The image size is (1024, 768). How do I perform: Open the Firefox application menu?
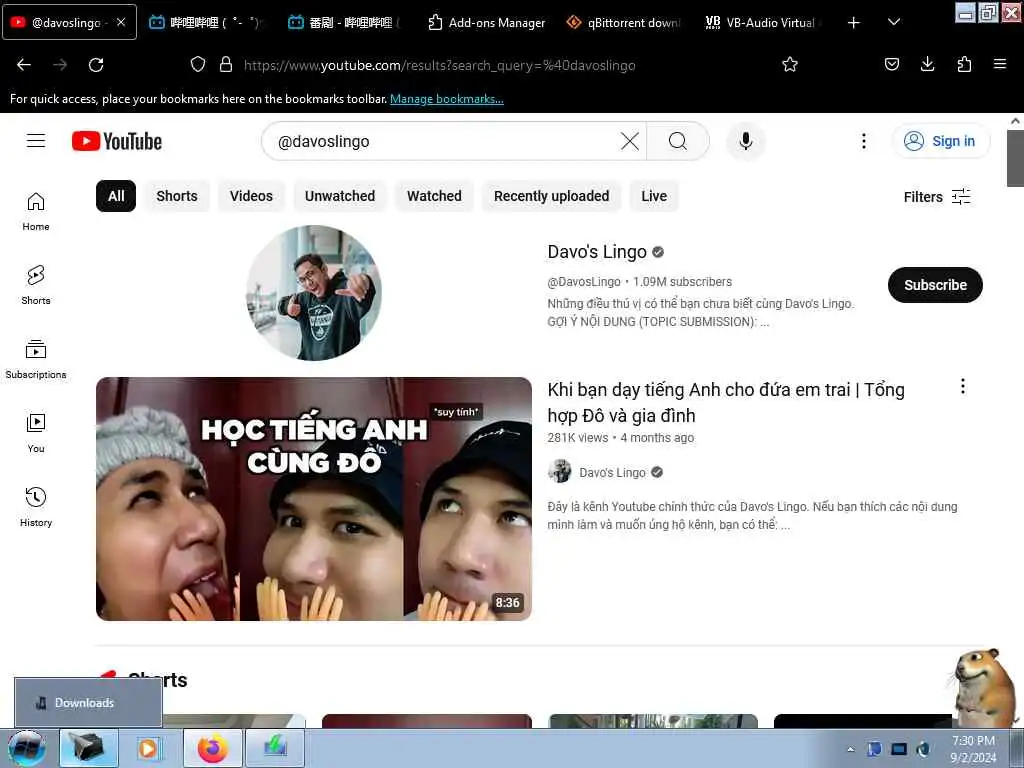pos(999,64)
